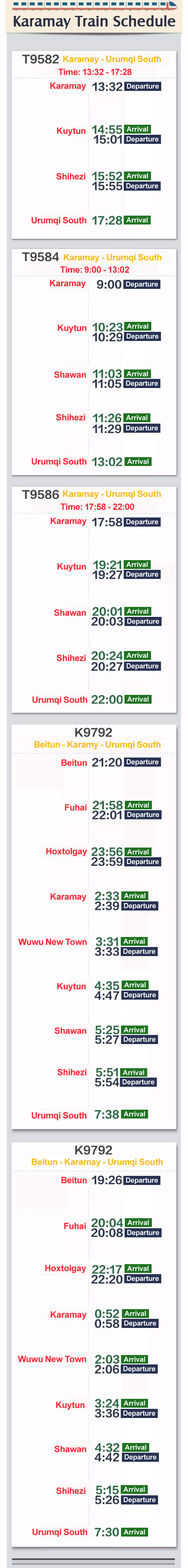Select the Departure badge beside 11:05
The height and width of the screenshot is (1568, 188).
point(142,384)
